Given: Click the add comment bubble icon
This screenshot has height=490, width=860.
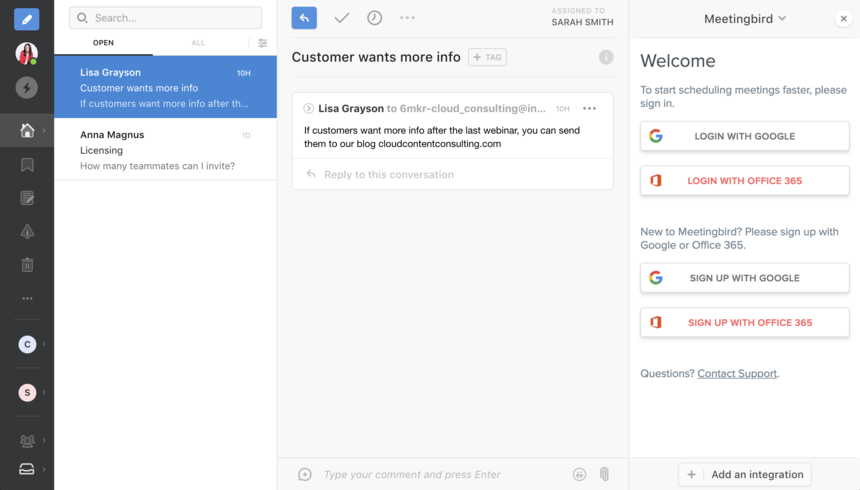Looking at the screenshot, I should coord(305,475).
